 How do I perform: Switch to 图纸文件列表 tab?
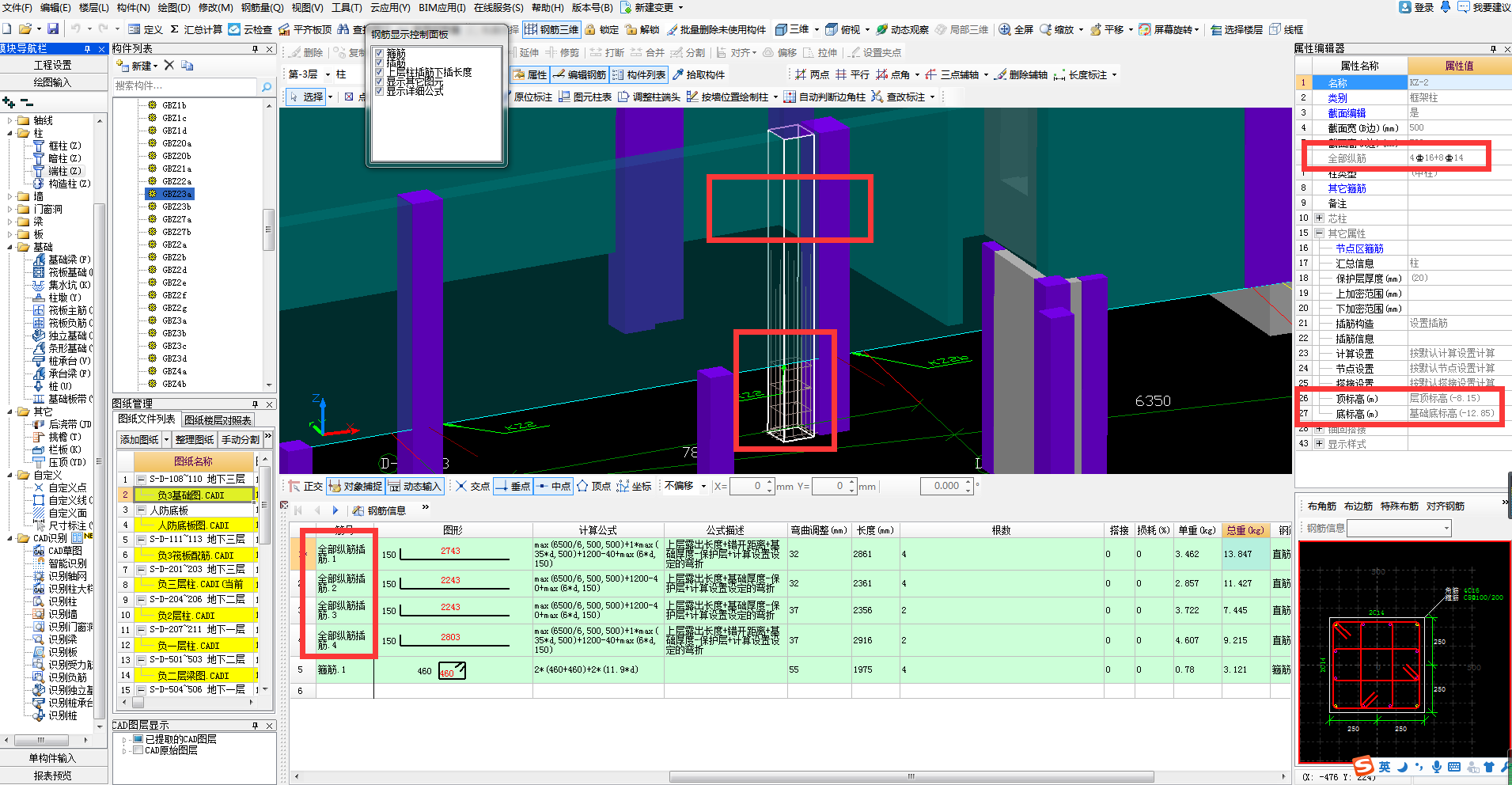click(146, 419)
